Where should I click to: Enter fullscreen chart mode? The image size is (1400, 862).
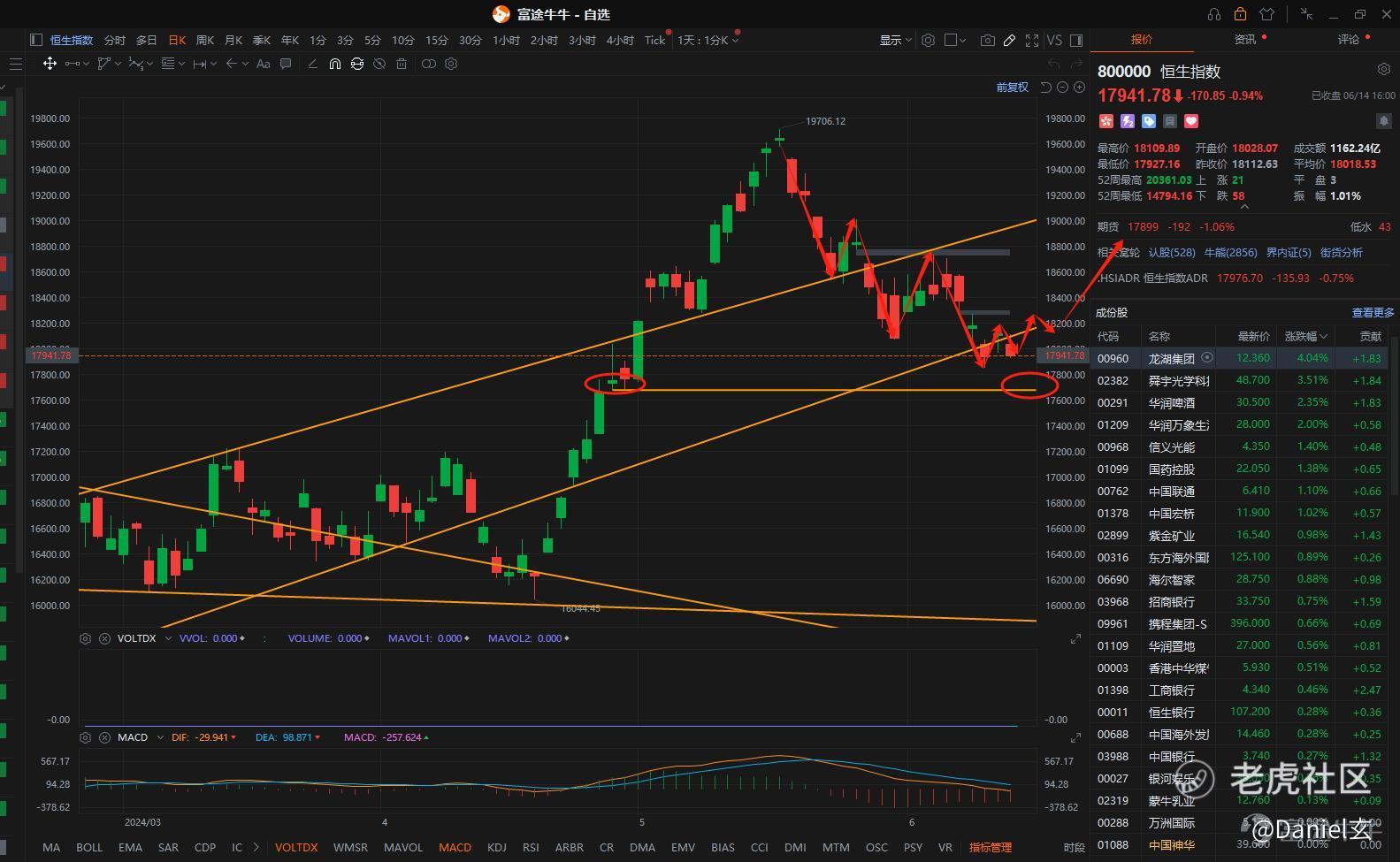point(1031,40)
